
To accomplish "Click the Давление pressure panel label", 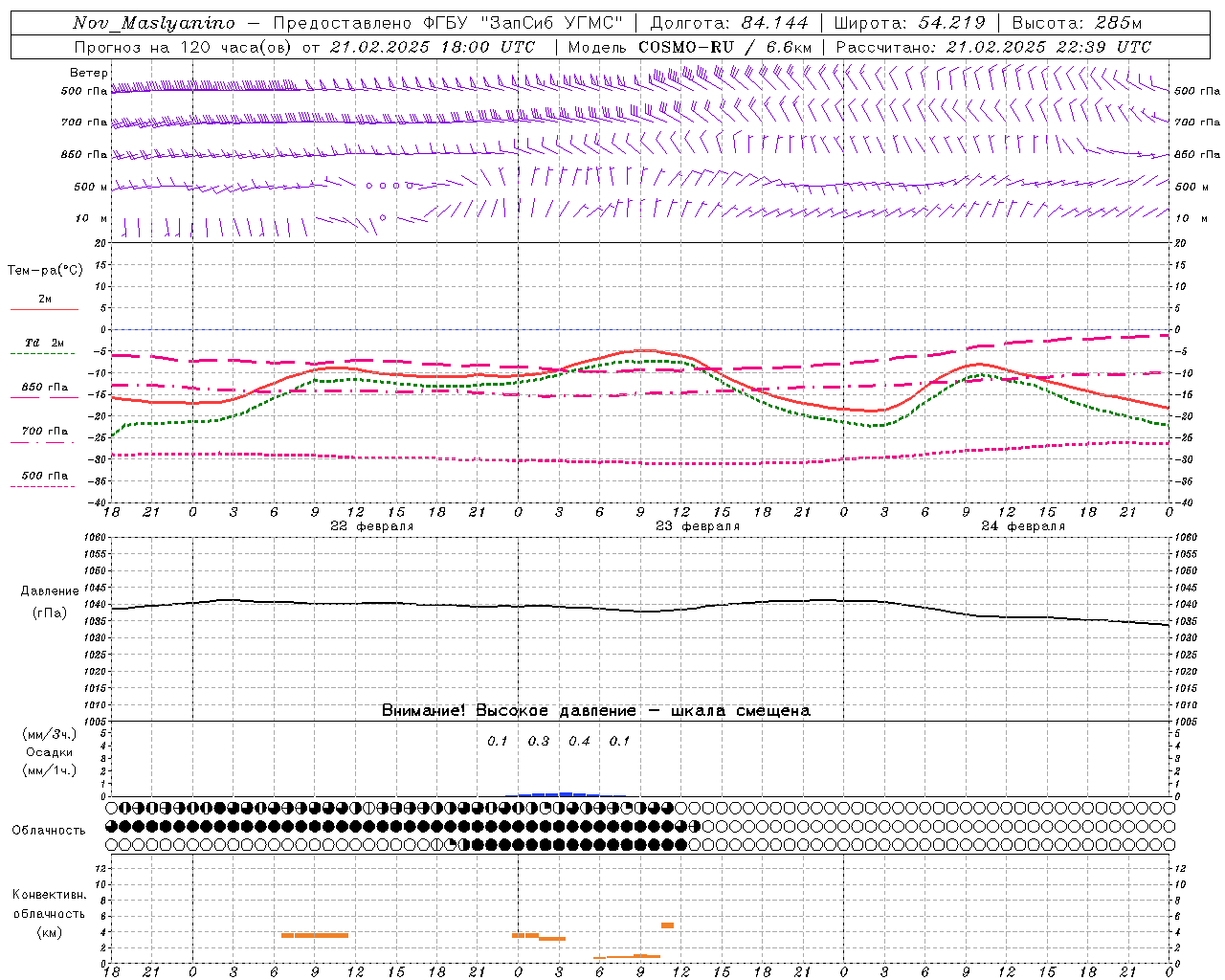I will (x=50, y=591).
